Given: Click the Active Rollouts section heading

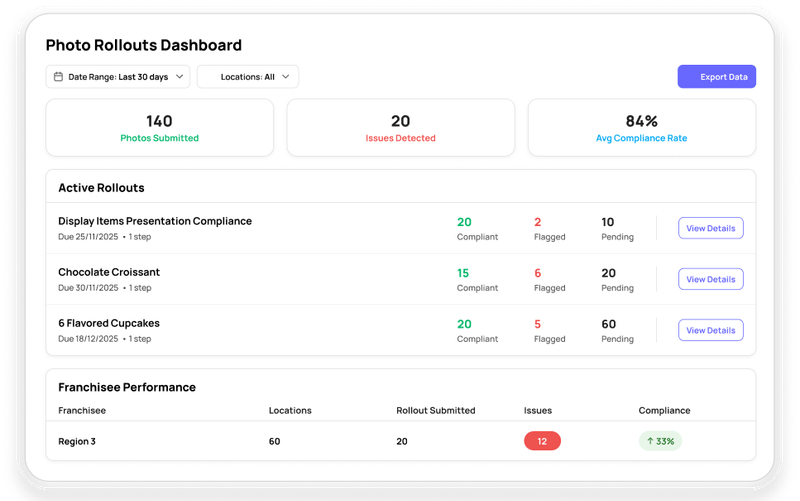Looking at the screenshot, I should 101,188.
